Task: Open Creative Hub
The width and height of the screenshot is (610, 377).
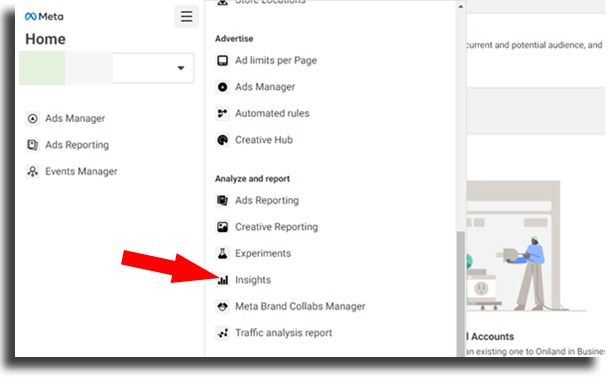Action: click(264, 140)
